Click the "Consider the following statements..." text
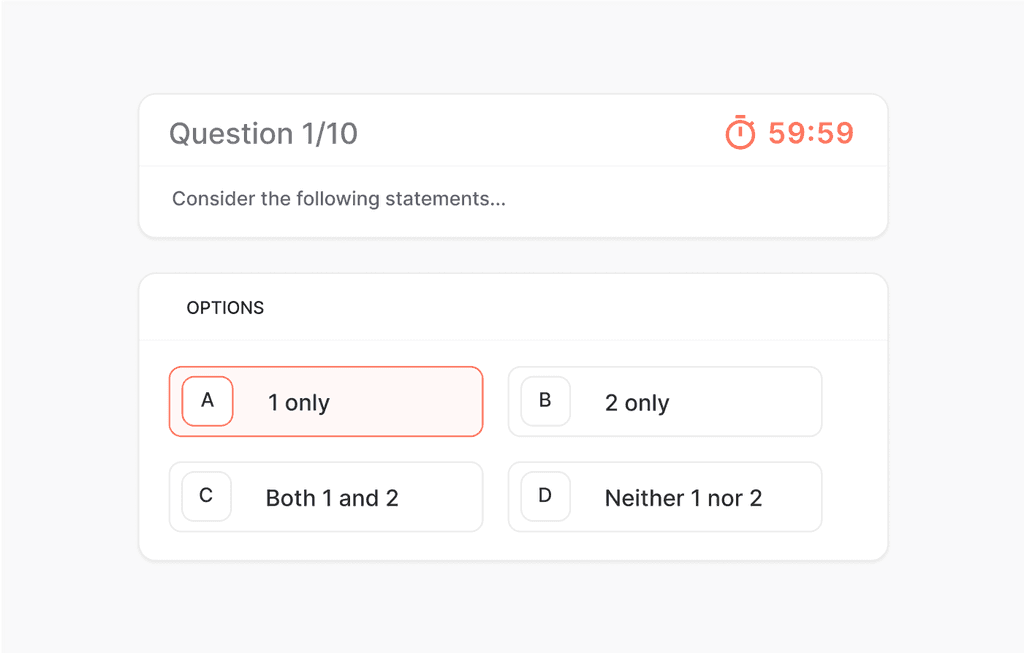Screen dimensions: 1024x653 (x=339, y=199)
